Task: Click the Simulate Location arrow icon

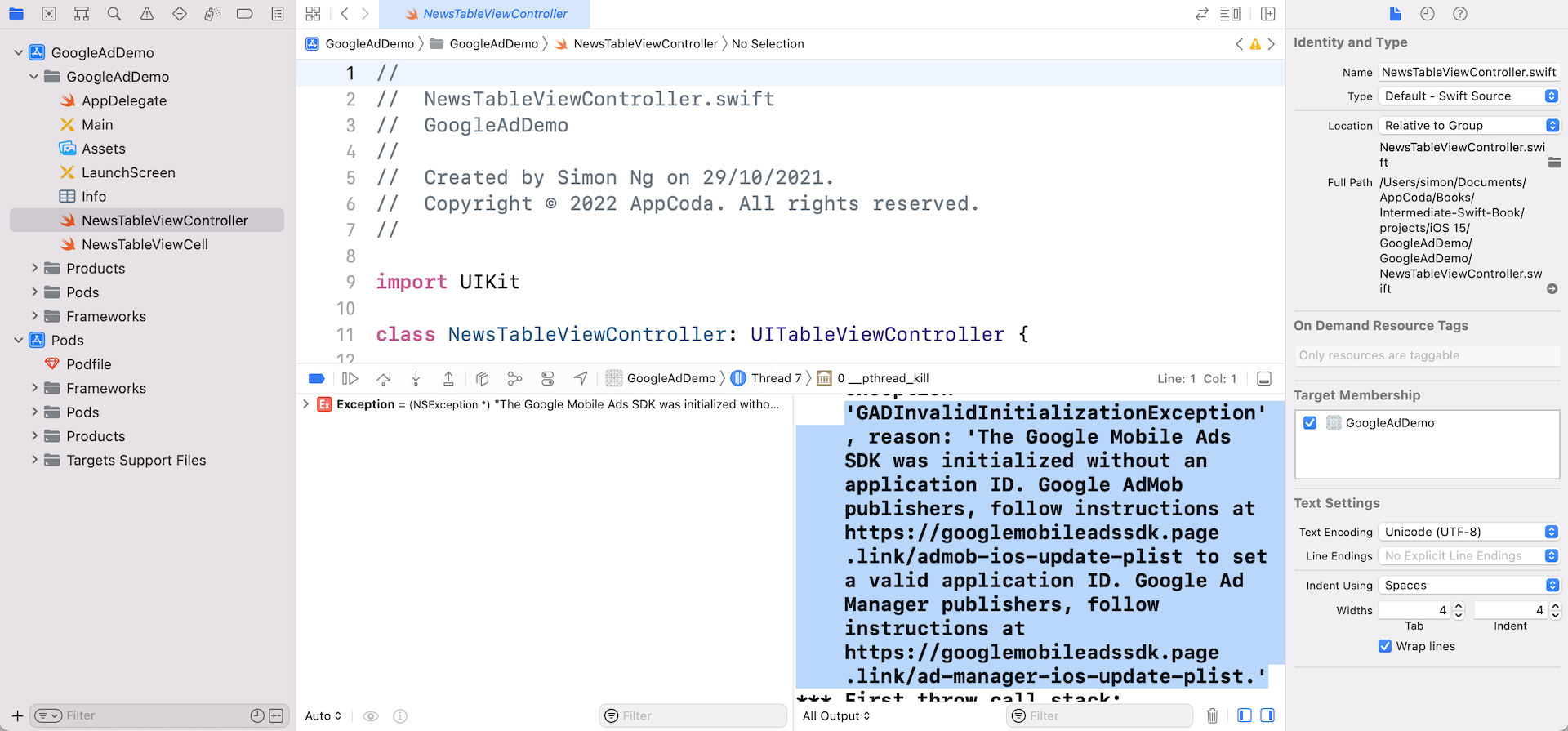Action: coord(581,378)
